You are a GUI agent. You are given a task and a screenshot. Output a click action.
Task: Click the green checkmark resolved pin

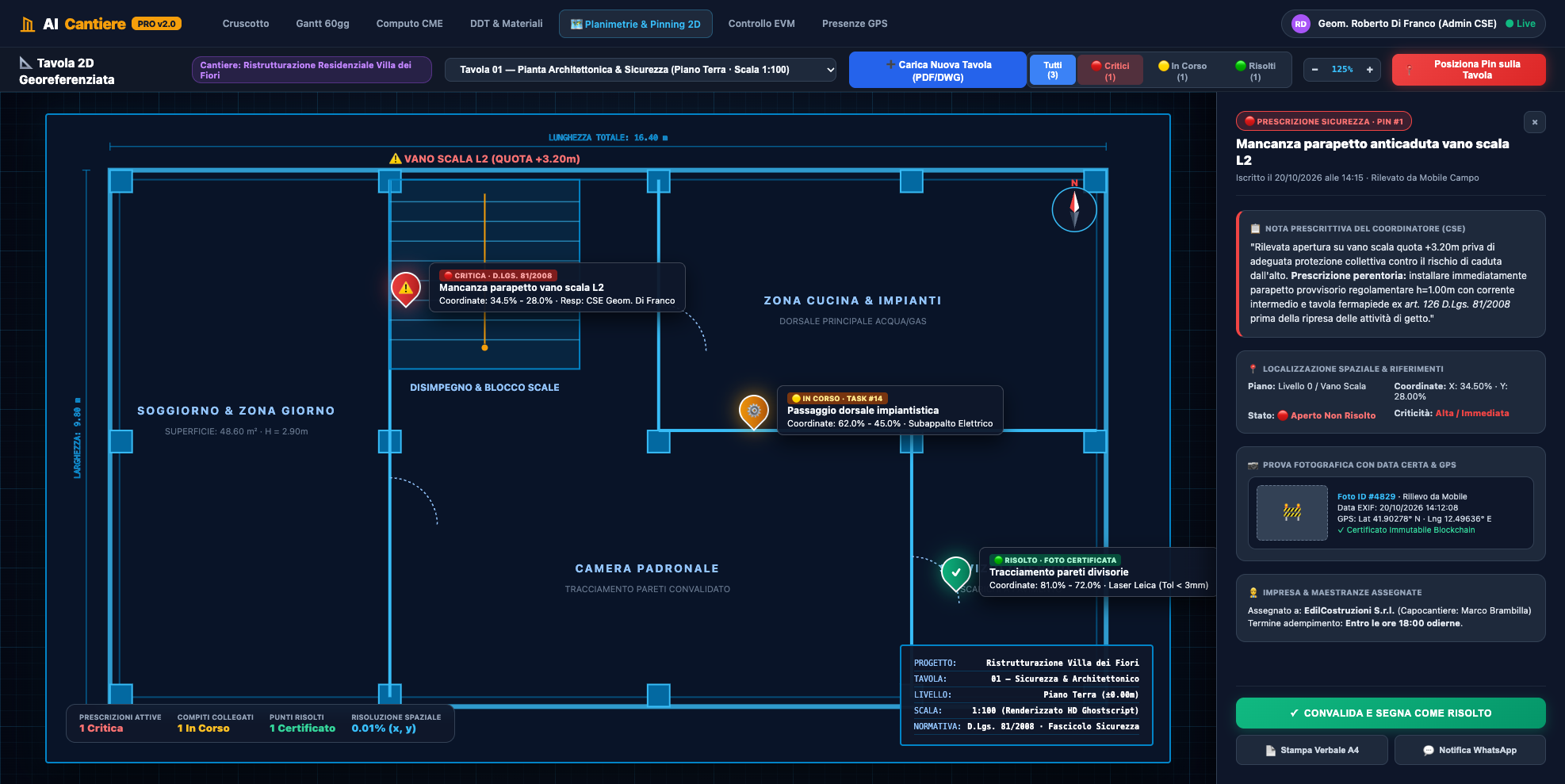[956, 573]
